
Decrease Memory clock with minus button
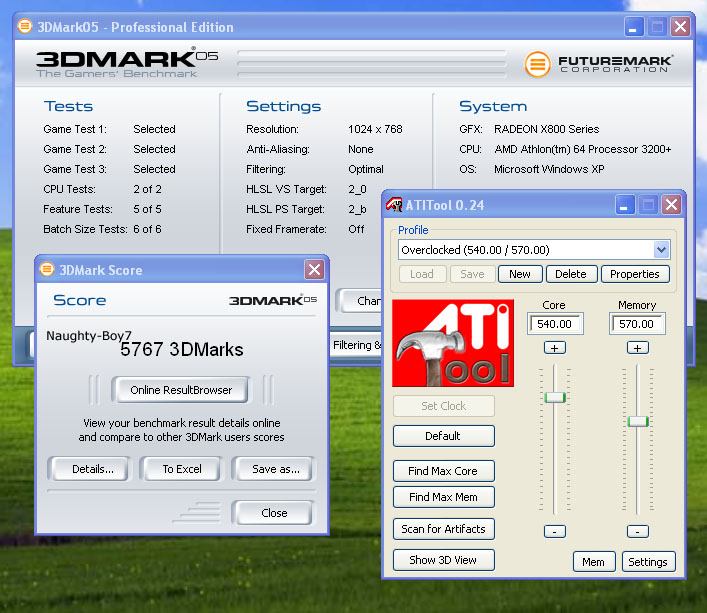(638, 531)
